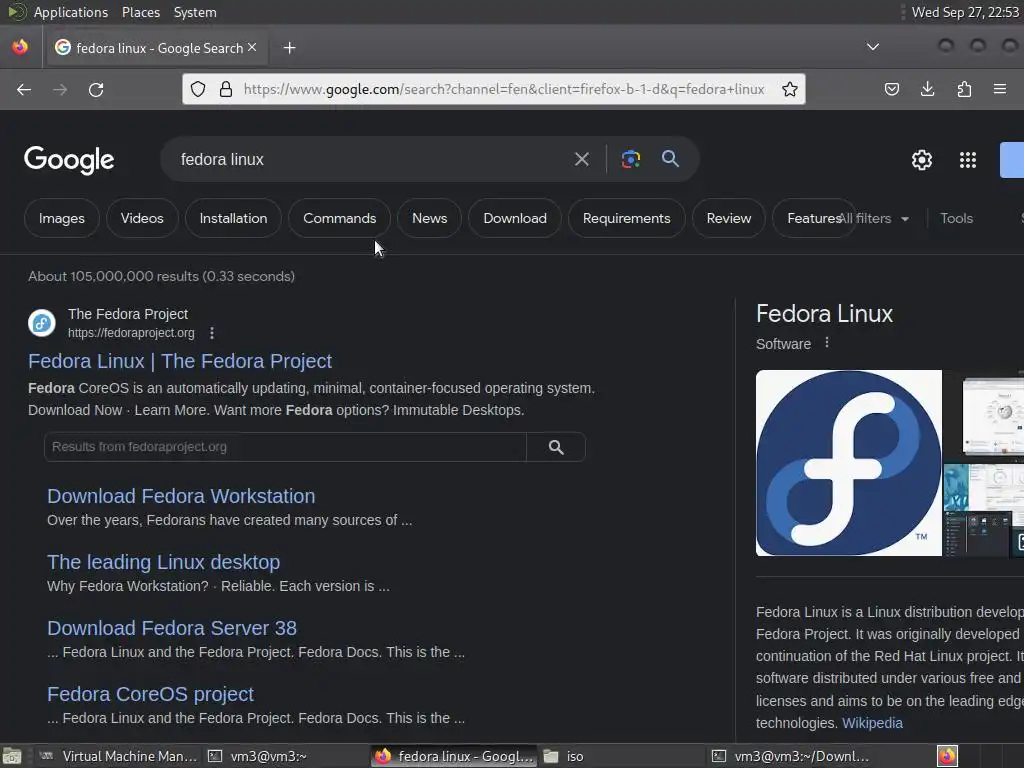Submit search with the magnifier icon
The width and height of the screenshot is (1024, 768).
[x=670, y=159]
